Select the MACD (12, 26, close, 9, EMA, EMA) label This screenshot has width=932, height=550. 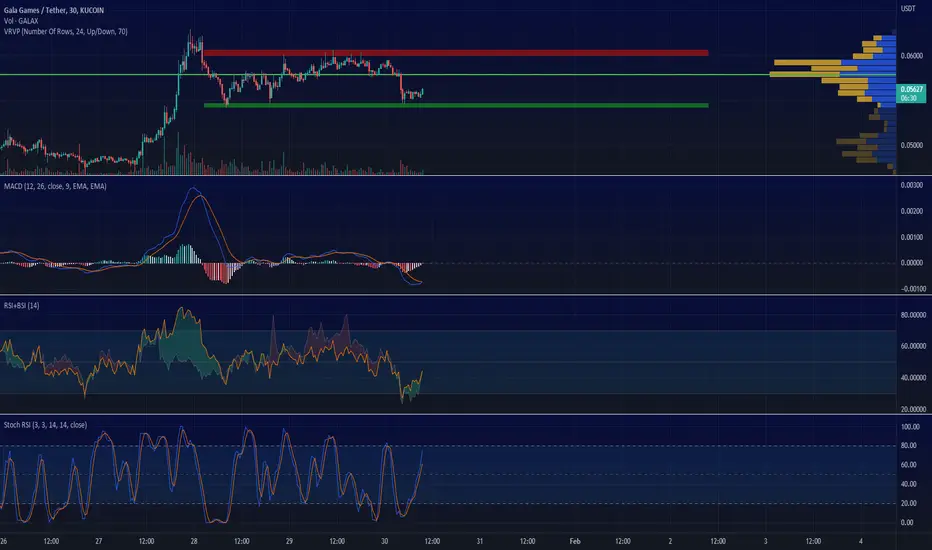click(55, 186)
